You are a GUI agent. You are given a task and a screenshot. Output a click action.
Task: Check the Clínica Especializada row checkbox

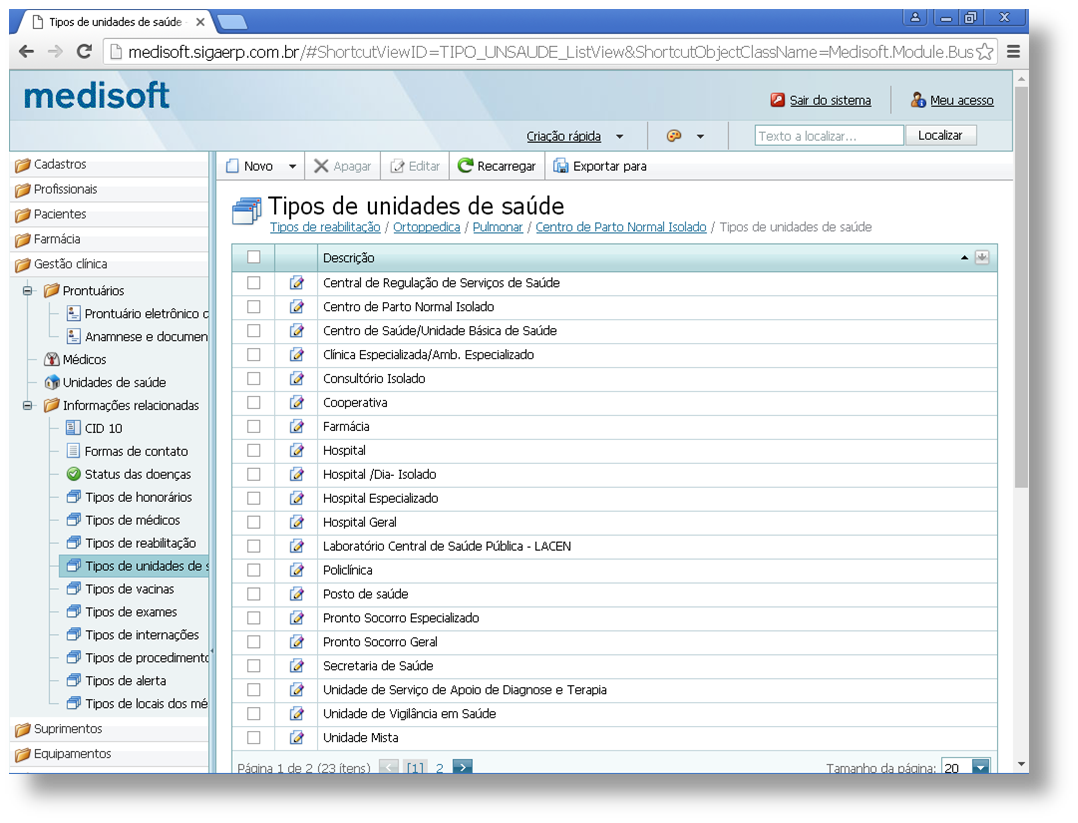[254, 354]
